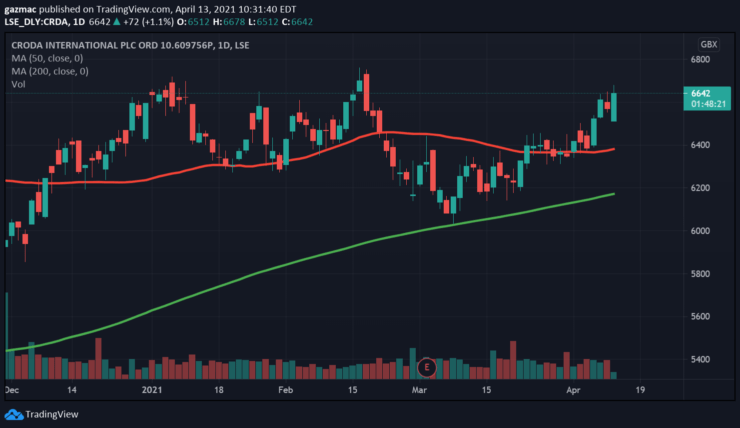Click the Vol indicator legend
The image size is (740, 428).
point(18,84)
